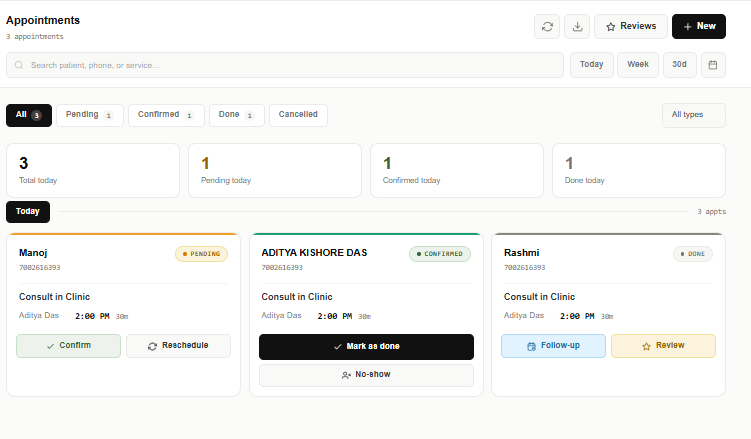Click the New appointment plus button
Screen dimensions: 751x439
pyautogui.click(x=699, y=27)
